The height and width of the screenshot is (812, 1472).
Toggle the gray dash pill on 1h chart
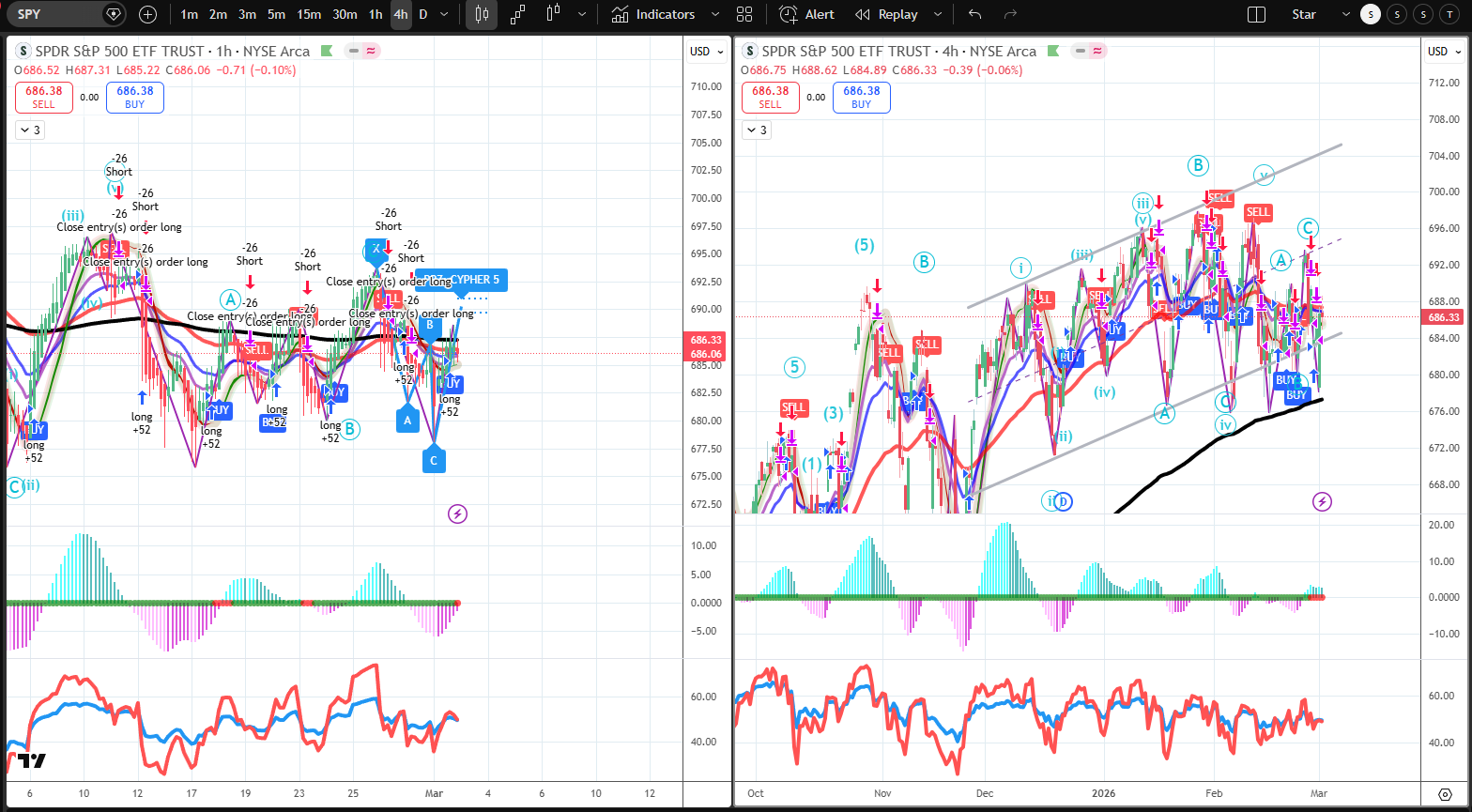point(353,52)
